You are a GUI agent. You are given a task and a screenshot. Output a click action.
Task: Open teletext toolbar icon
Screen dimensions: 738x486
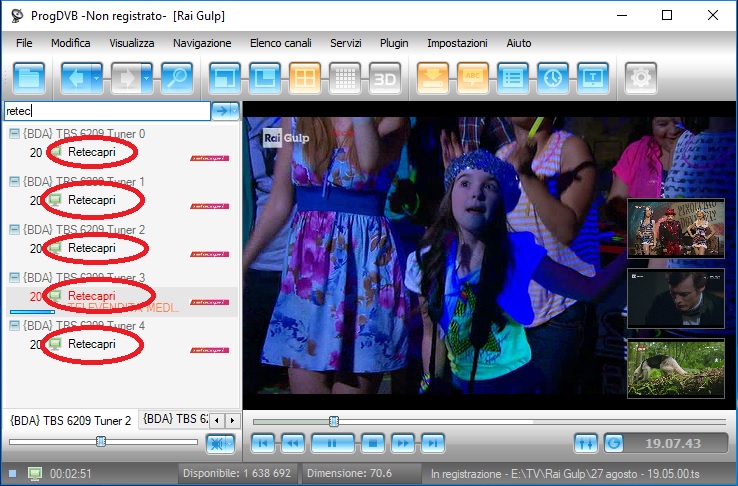click(592, 76)
